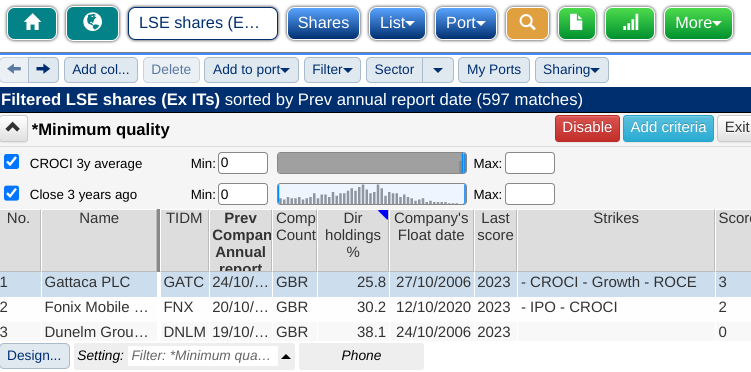751x372 pixels.
Task: Switch to Phone layout
Action: [x=361, y=356]
